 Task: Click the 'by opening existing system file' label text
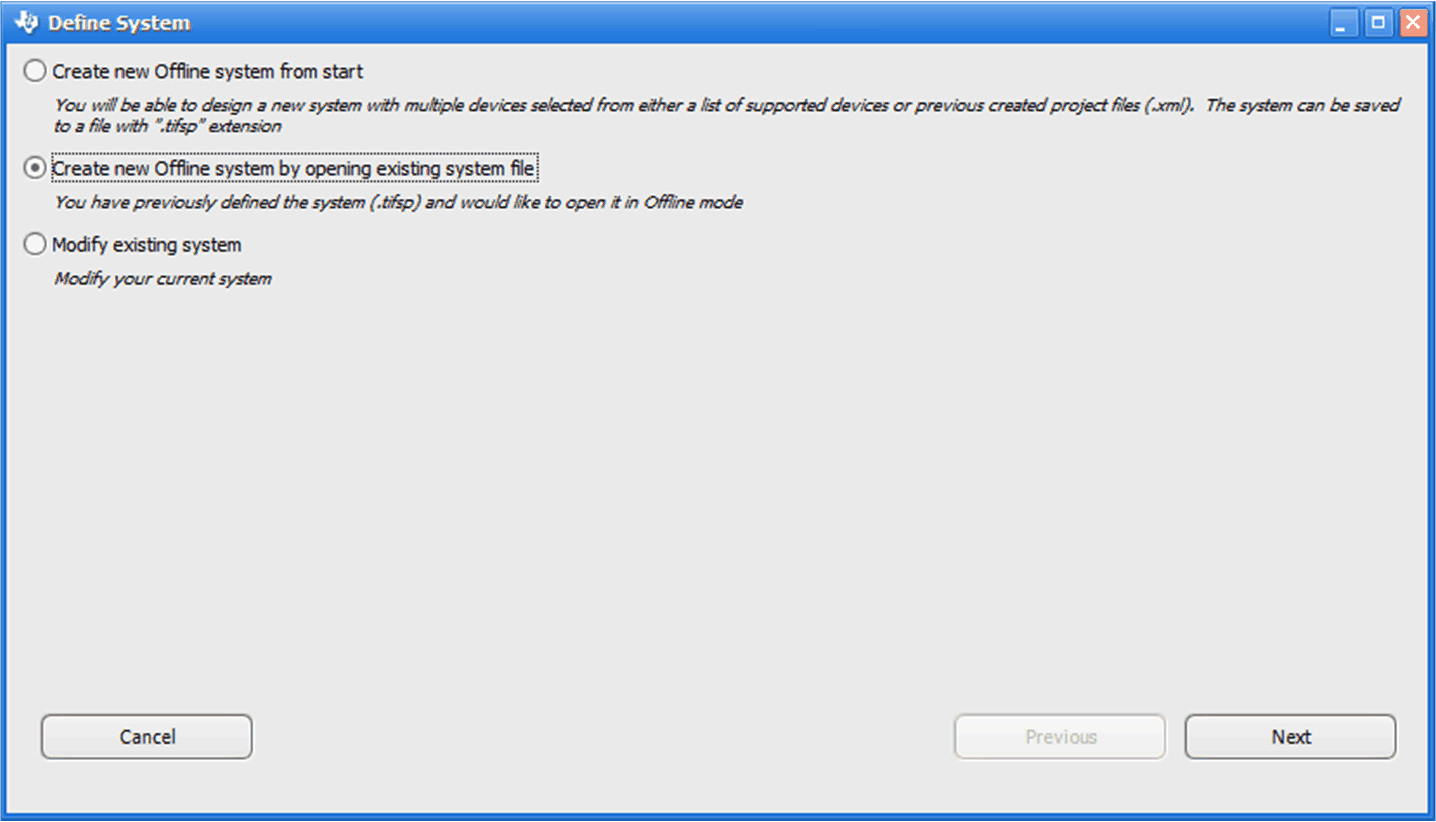pos(293,169)
